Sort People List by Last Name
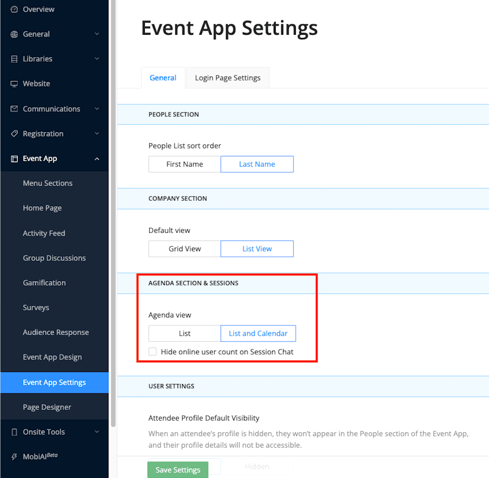Viewport: 489px width, 478px height. pos(257,164)
